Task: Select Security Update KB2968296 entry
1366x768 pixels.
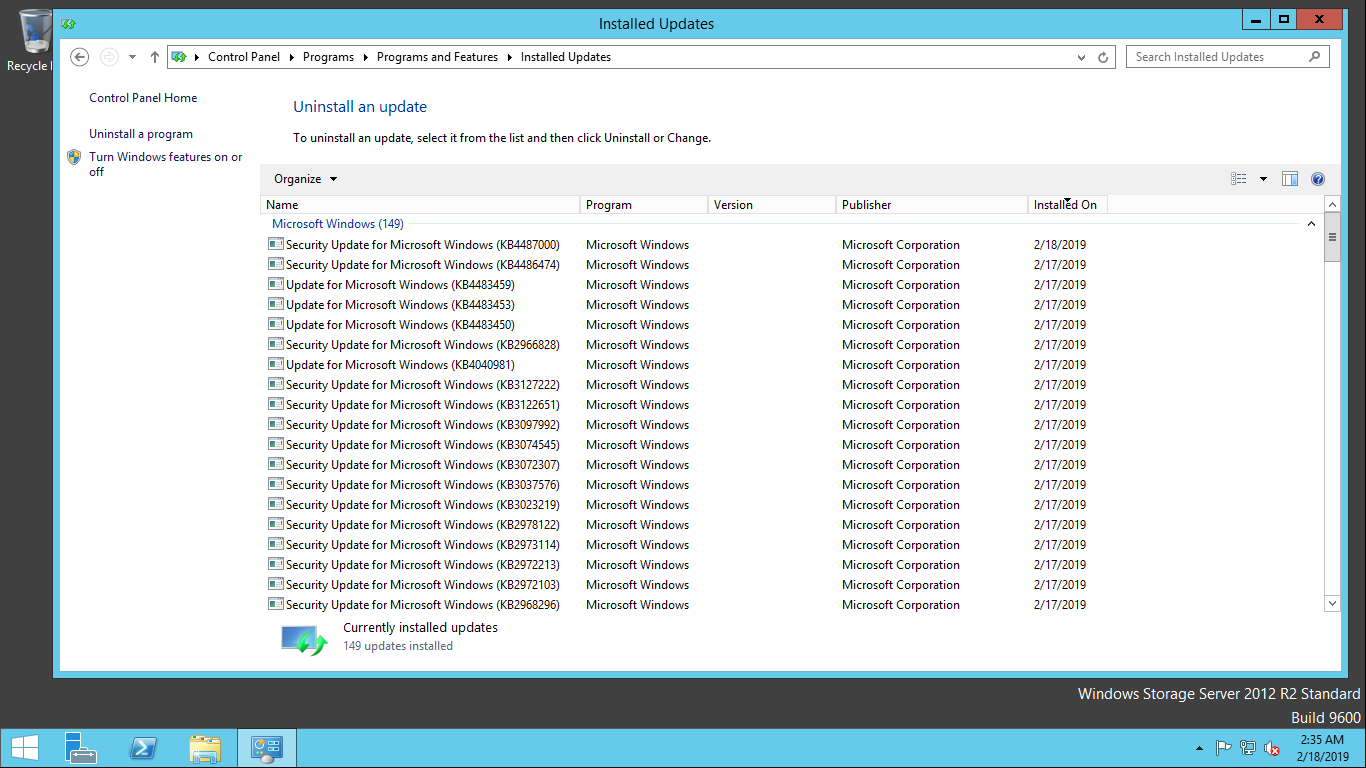Action: [x=423, y=605]
